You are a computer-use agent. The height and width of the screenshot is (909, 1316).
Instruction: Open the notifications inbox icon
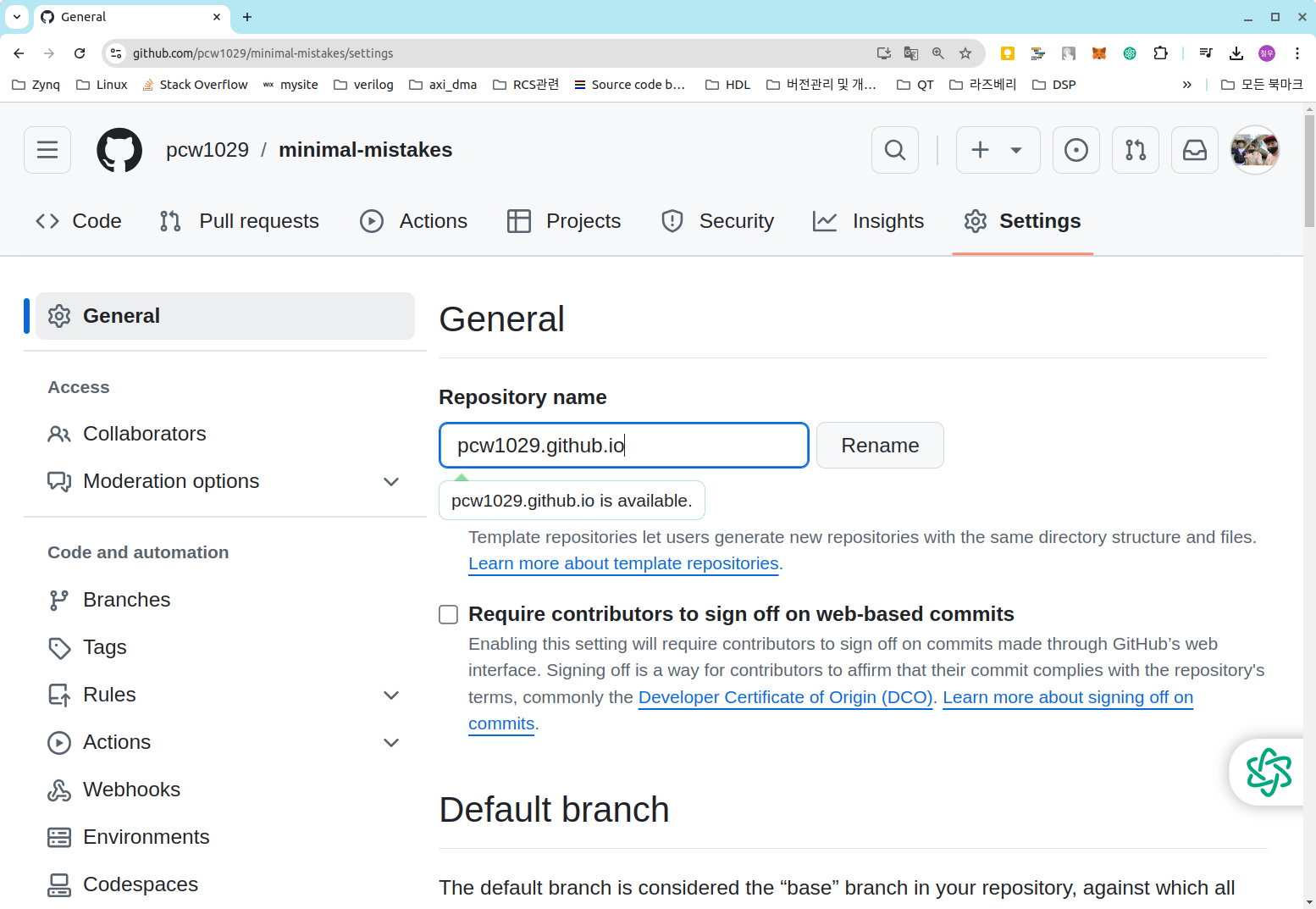tap(1194, 150)
